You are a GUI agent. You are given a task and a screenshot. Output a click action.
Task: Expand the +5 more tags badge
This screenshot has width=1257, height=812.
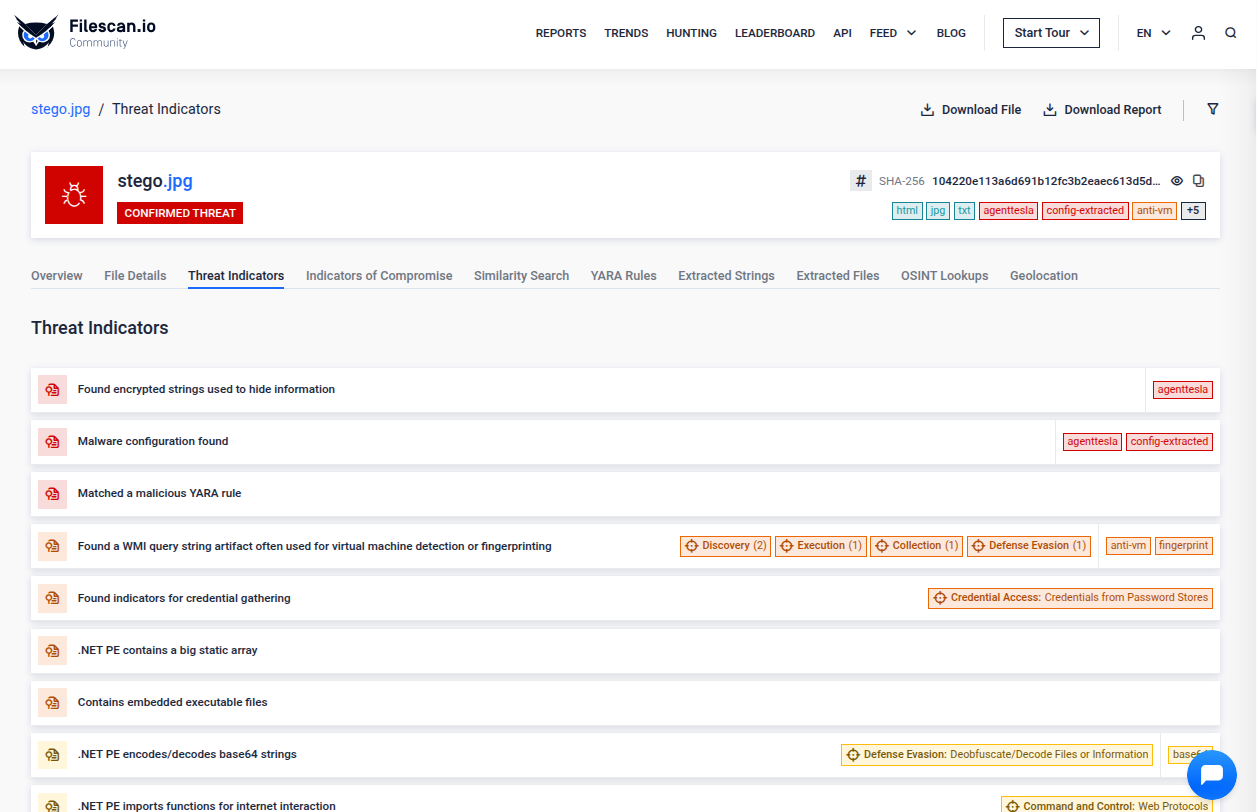click(1193, 211)
